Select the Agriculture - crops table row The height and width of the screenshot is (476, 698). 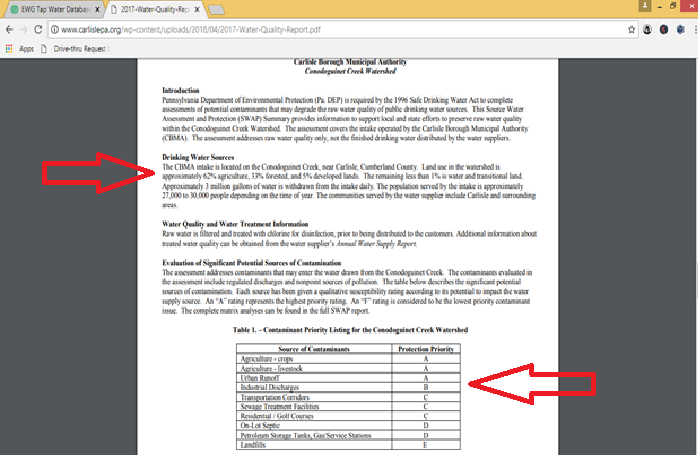(x=348, y=359)
